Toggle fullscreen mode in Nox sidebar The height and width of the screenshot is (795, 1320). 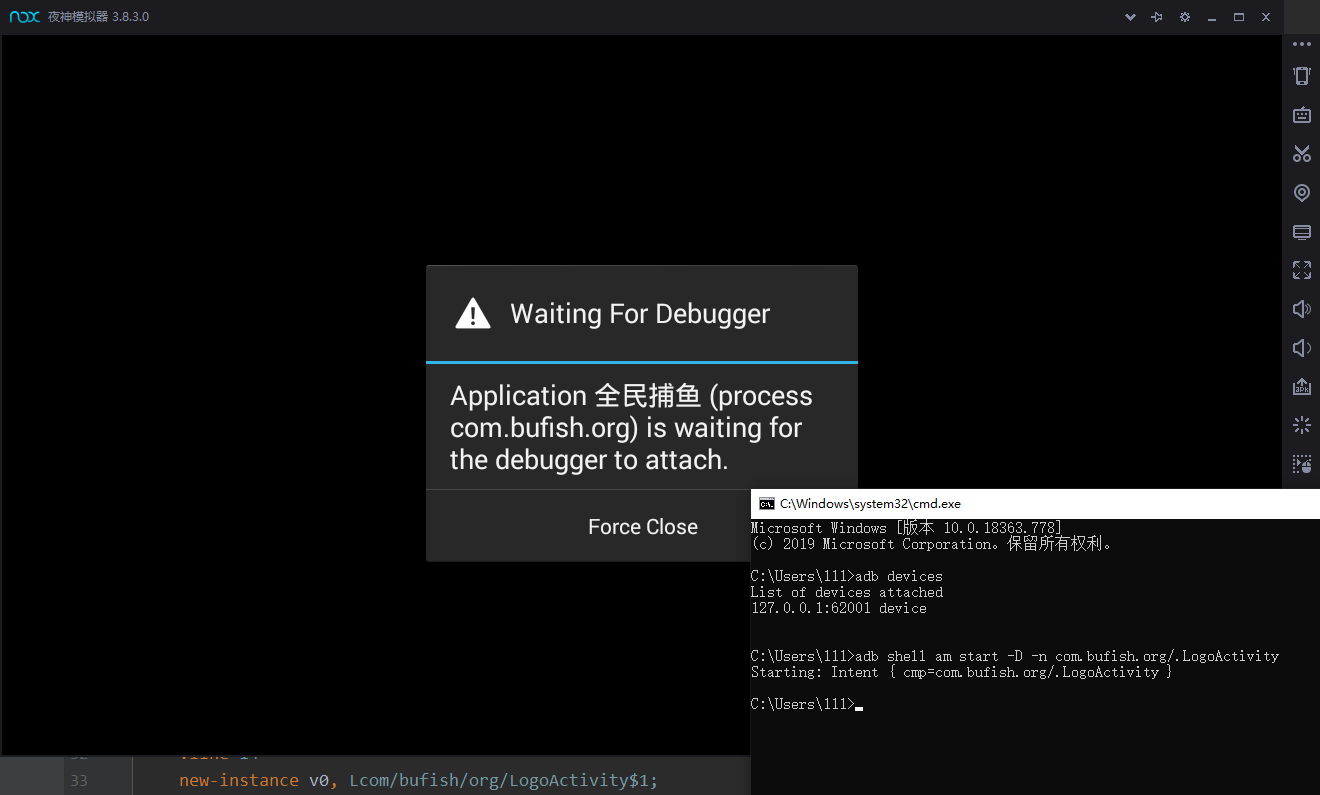coord(1301,270)
